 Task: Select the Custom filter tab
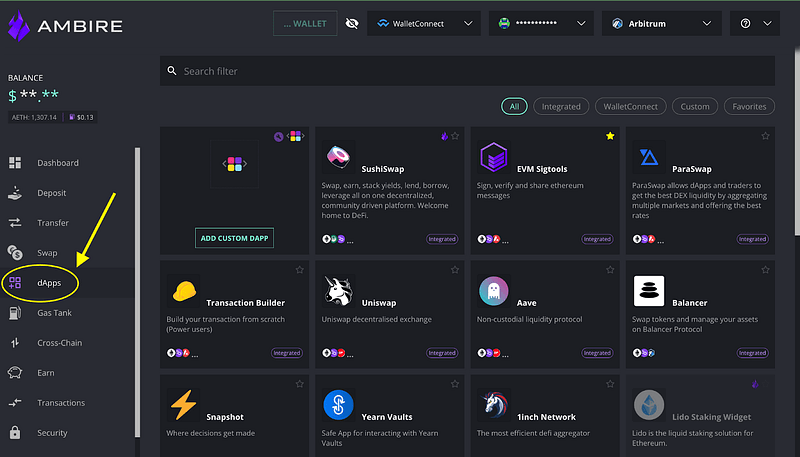click(695, 107)
